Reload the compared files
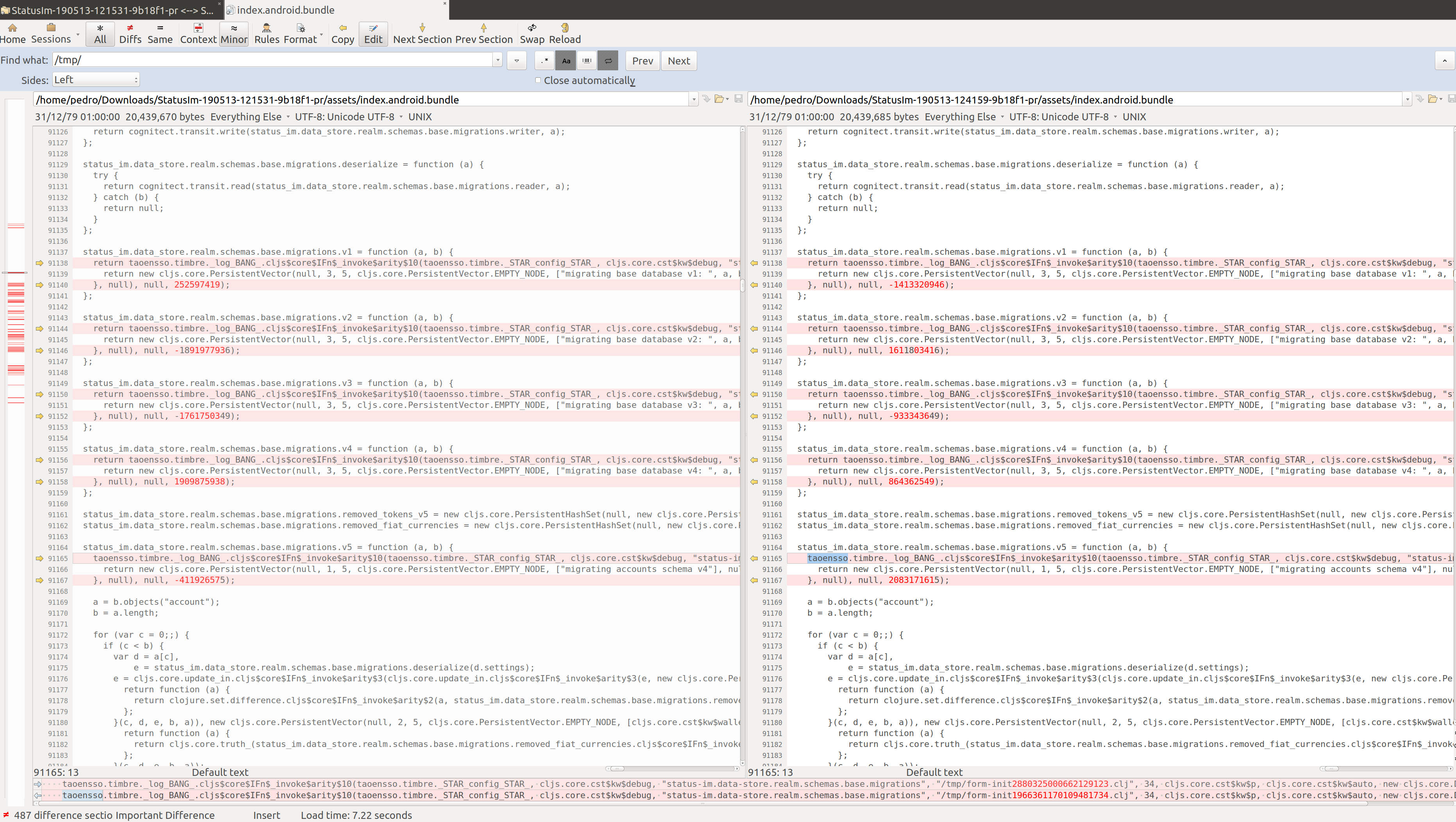The image size is (1456, 822). (x=565, y=34)
